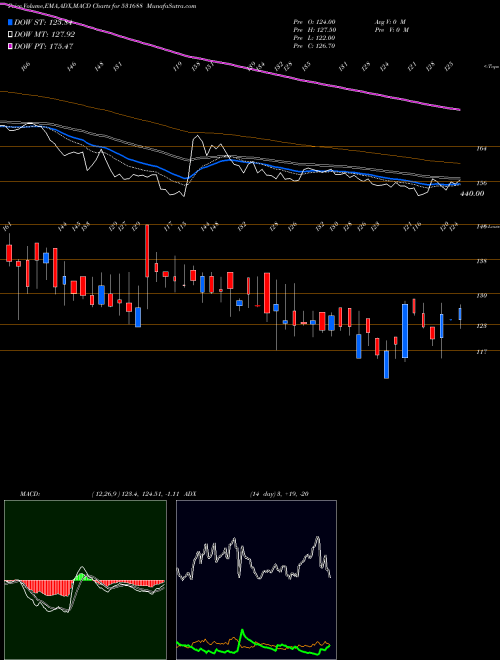This screenshot has width=500, height=660.
Task: Click the 123 candlestick axis label
Action: point(482,326)
